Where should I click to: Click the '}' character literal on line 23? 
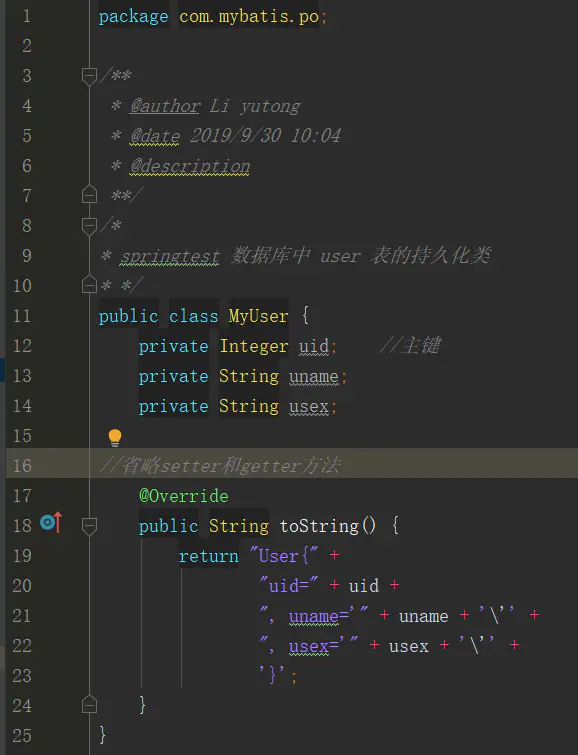pos(272,675)
